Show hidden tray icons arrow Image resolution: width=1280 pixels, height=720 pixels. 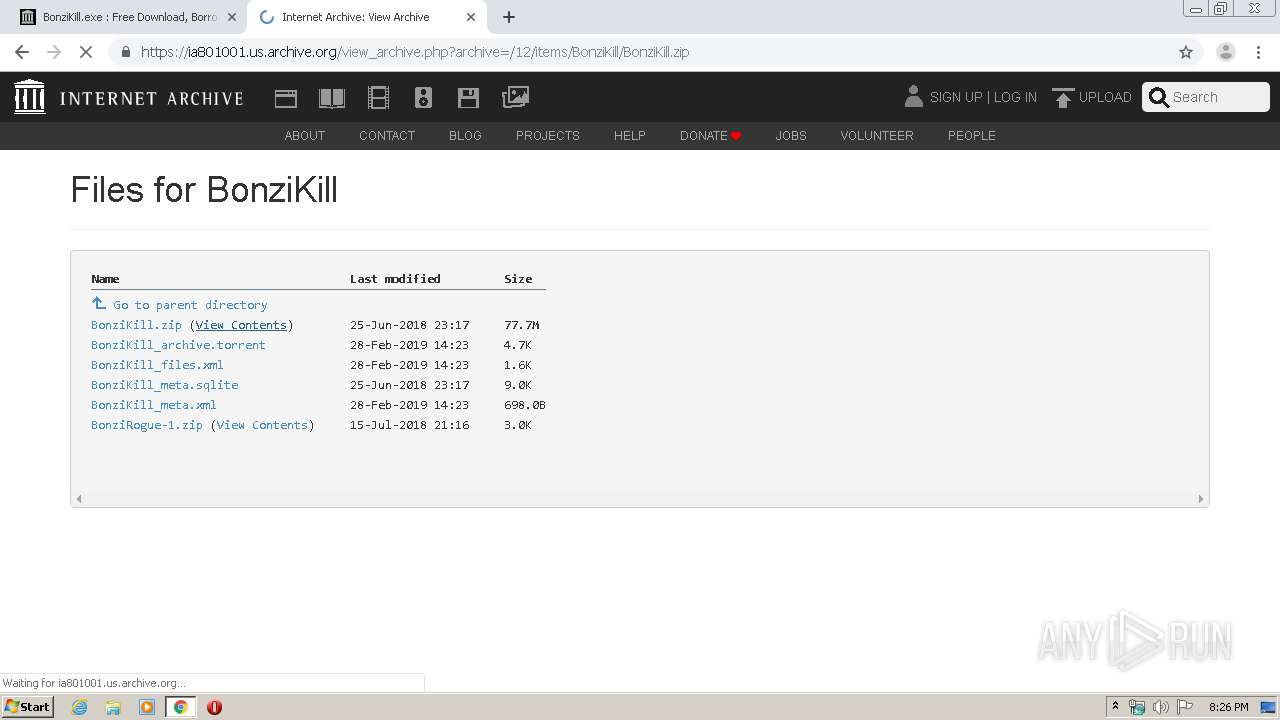point(1115,707)
